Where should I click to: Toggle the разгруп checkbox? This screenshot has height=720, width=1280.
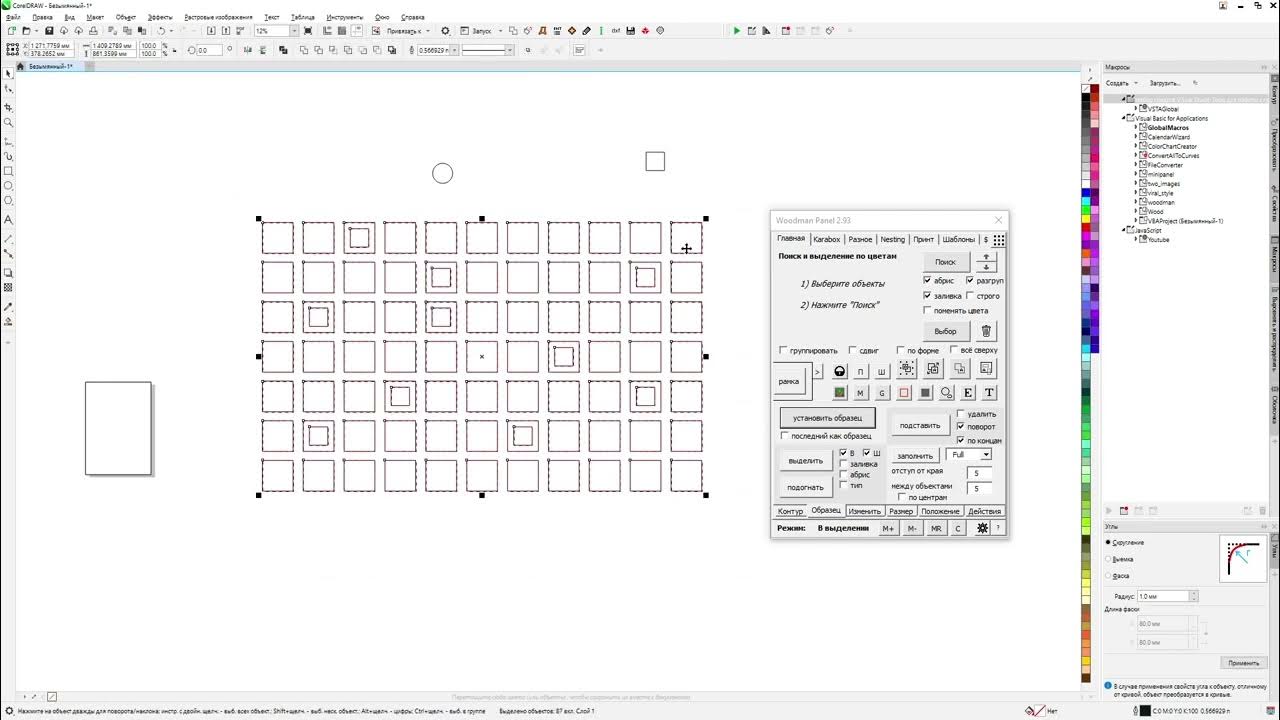970,281
